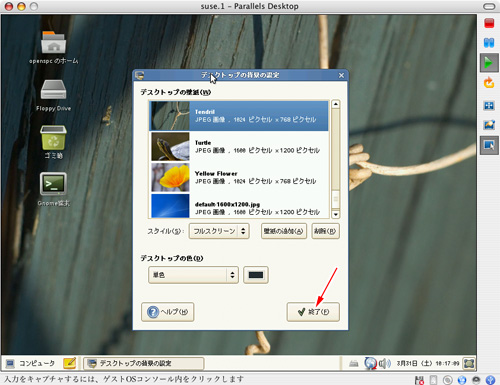This screenshot has height=385, width=500.
Task: Click the red stop button in Parallels sidebar
Action: click(x=489, y=23)
